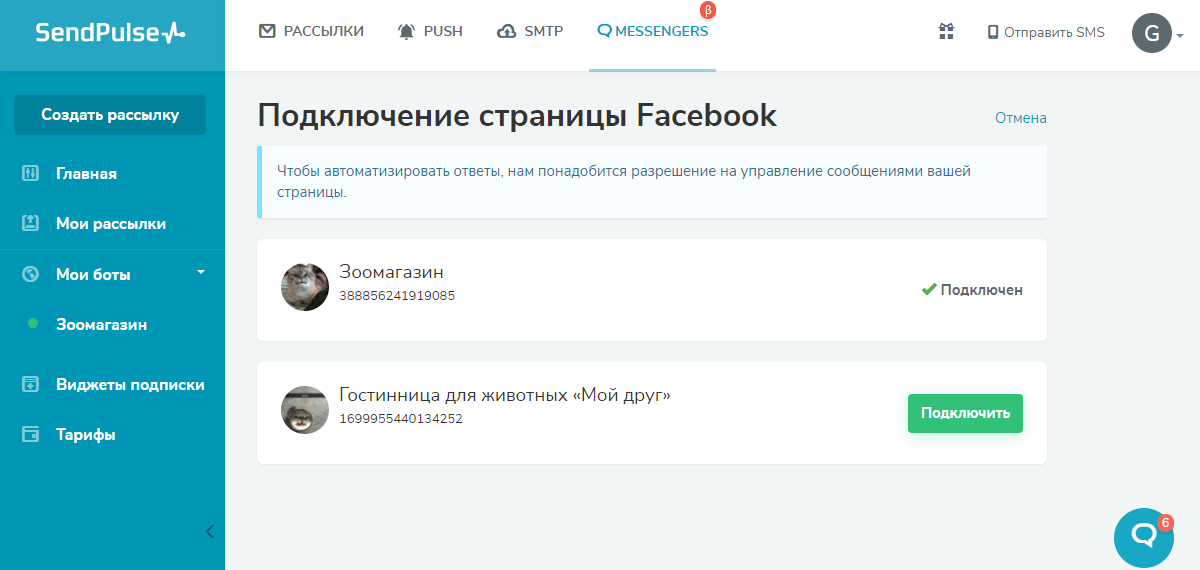The height and width of the screenshot is (570, 1200).
Task: Click the Подключен status label
Action: pyautogui.click(x=982, y=290)
